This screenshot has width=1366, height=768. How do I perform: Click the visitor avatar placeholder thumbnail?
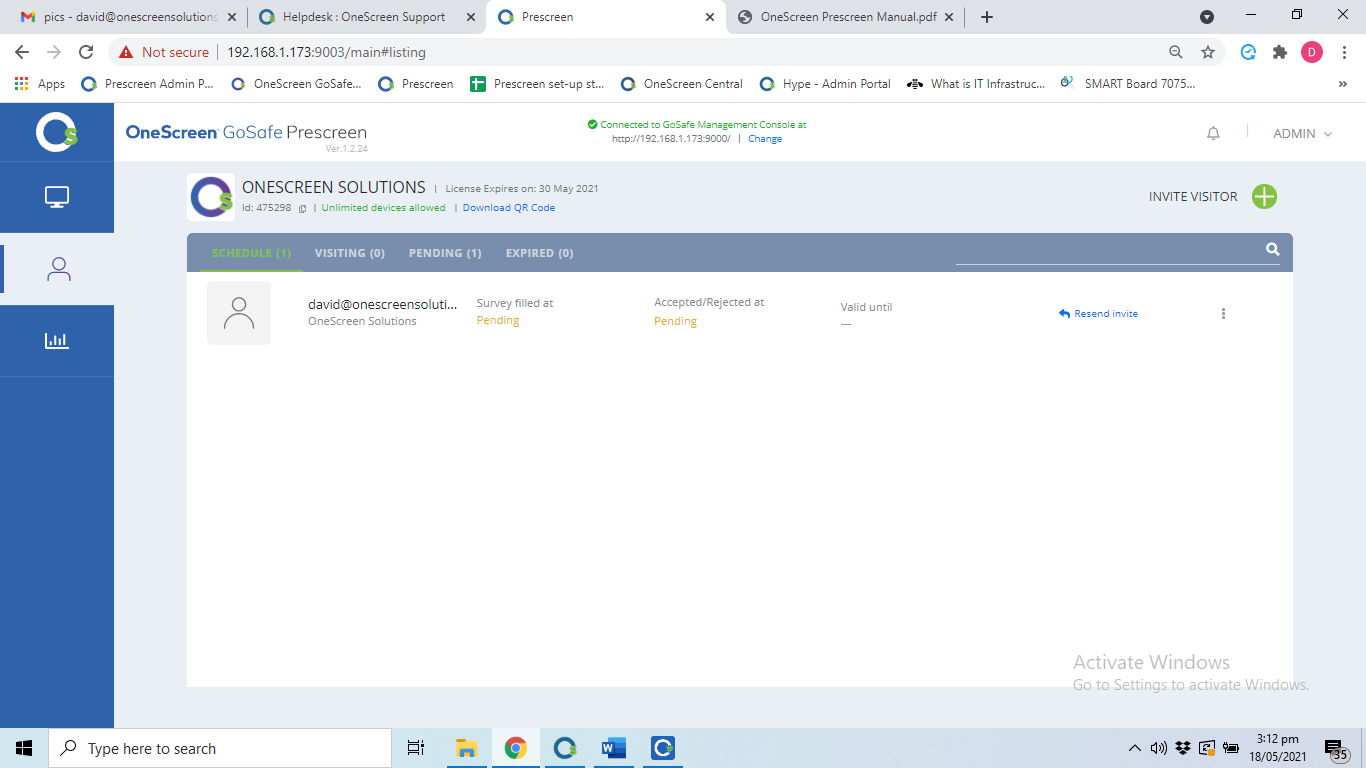(239, 313)
